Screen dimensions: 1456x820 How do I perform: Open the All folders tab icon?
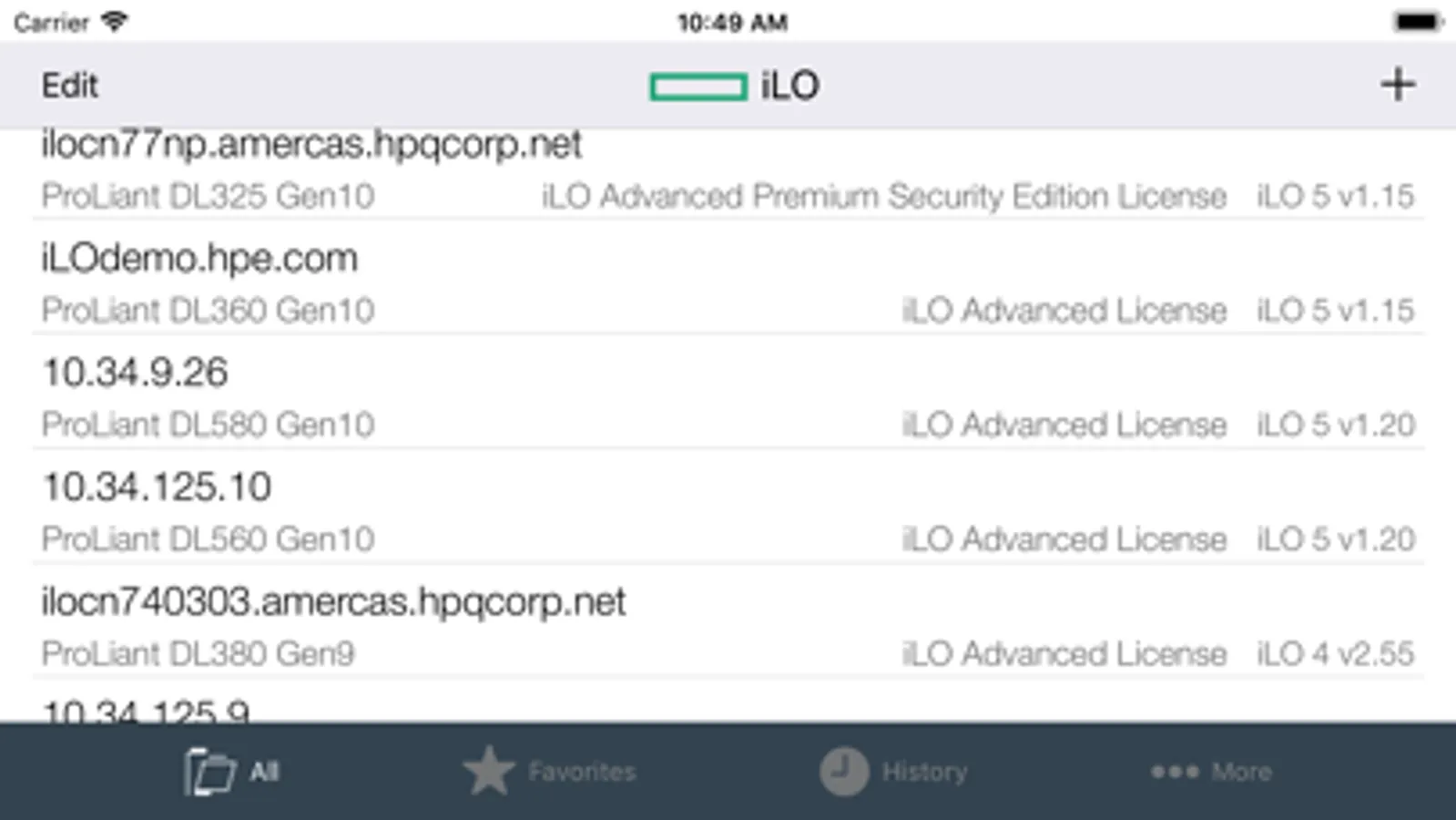click(209, 773)
